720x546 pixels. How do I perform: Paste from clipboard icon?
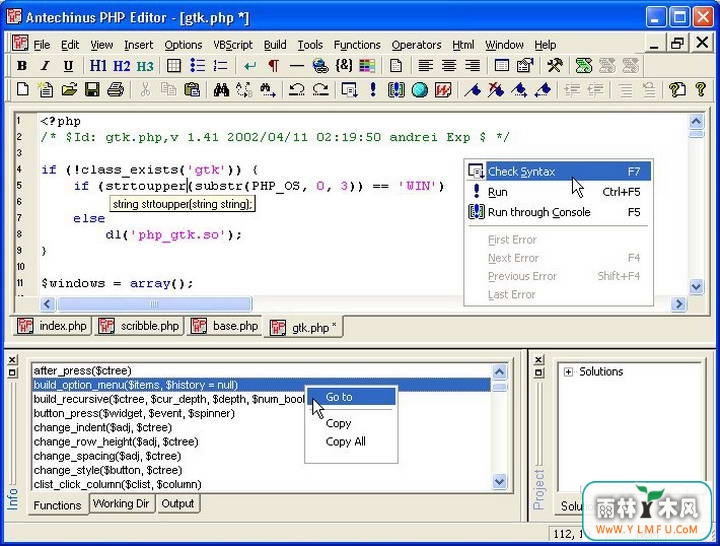tap(191, 89)
